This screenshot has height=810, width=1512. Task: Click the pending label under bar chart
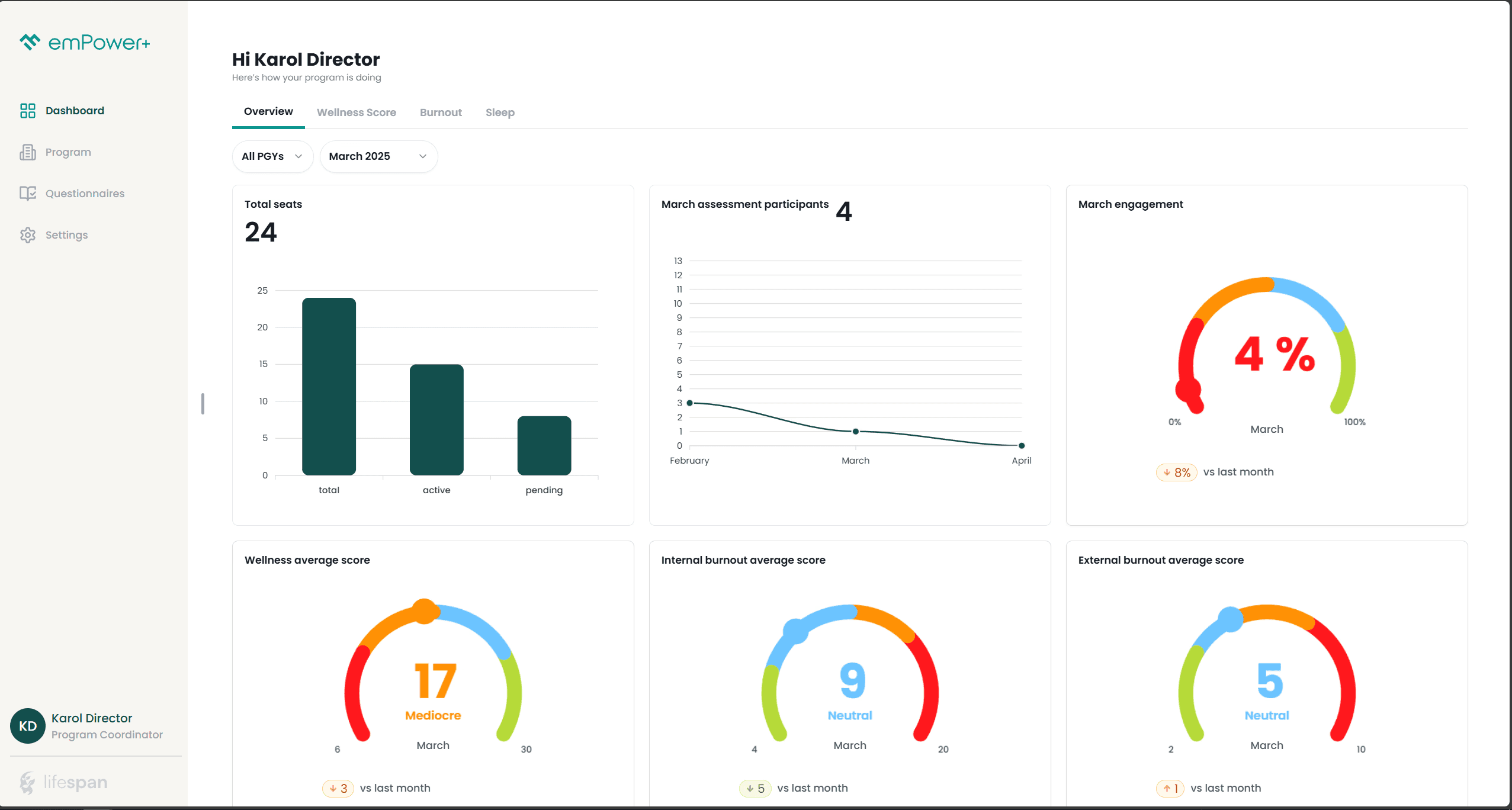click(x=544, y=490)
